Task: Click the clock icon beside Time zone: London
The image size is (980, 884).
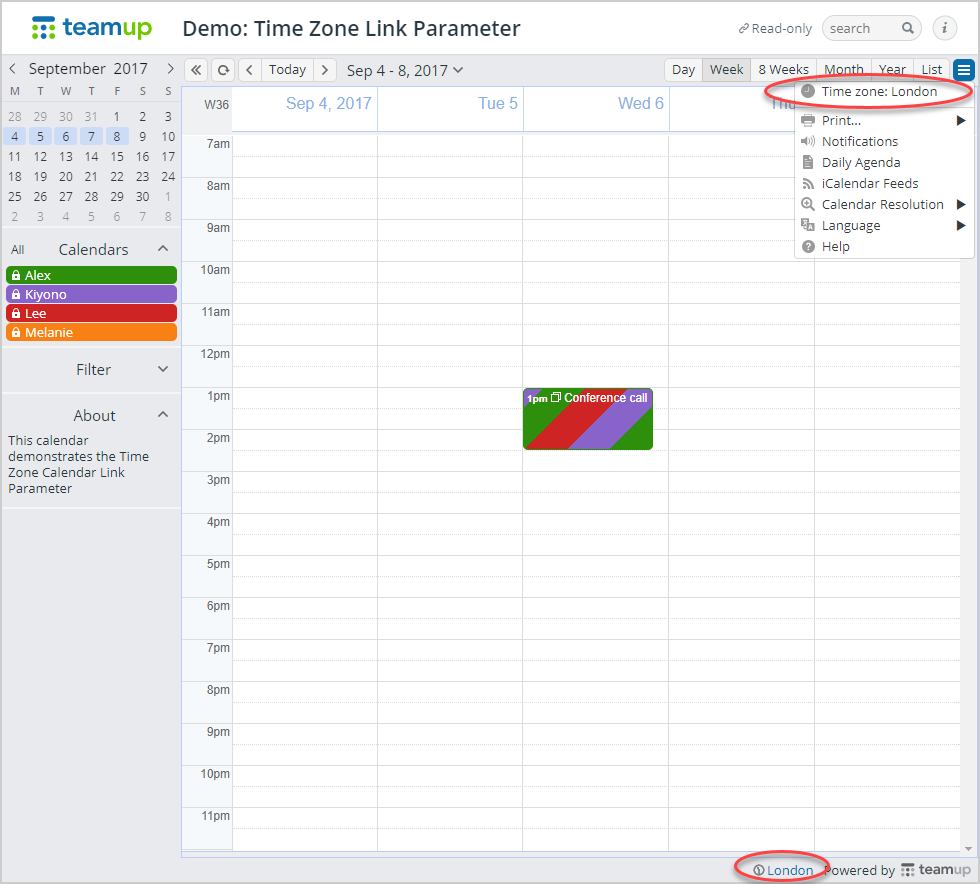Action: (x=808, y=91)
